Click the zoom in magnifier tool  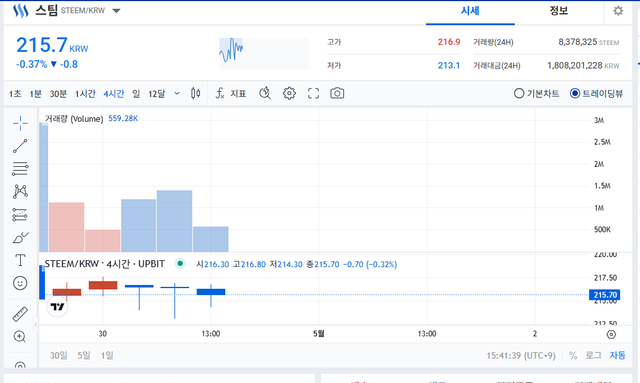tap(20, 337)
